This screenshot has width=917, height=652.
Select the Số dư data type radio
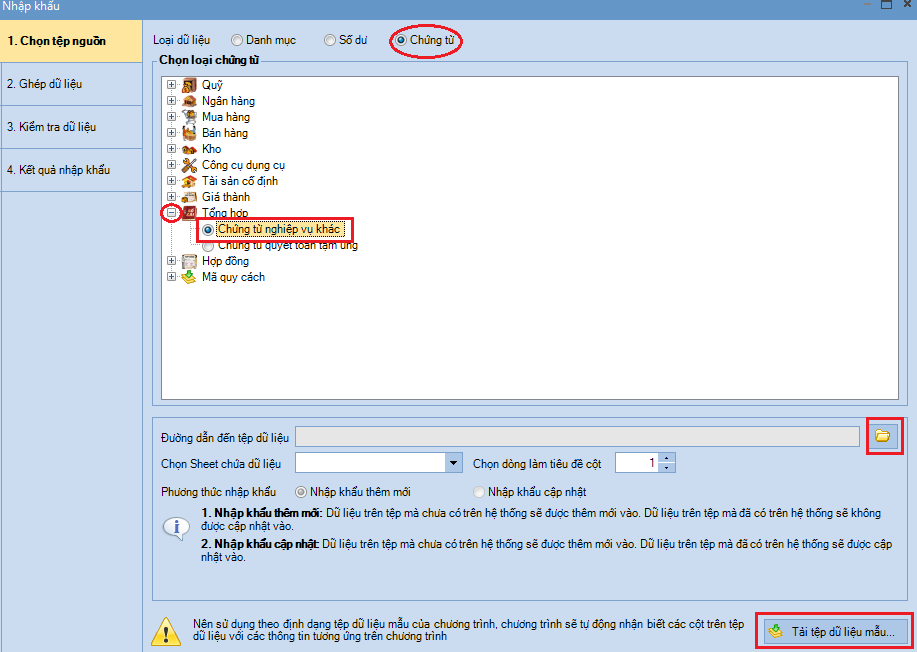click(330, 40)
